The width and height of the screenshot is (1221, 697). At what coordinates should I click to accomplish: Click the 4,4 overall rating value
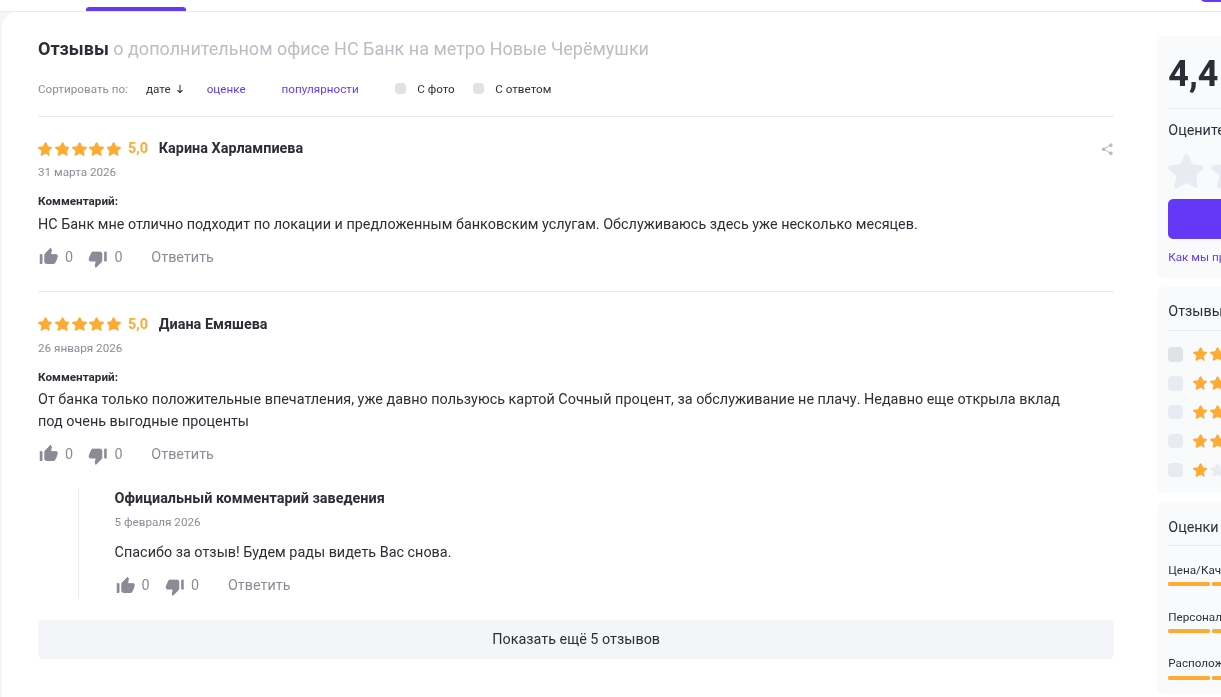click(x=1193, y=75)
